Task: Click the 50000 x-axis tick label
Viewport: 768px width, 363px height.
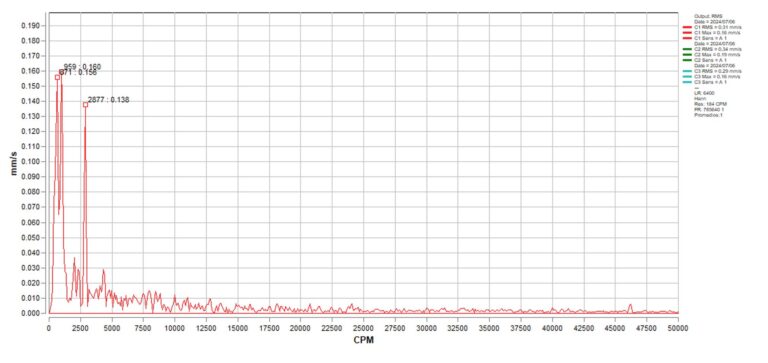Action: [678, 327]
